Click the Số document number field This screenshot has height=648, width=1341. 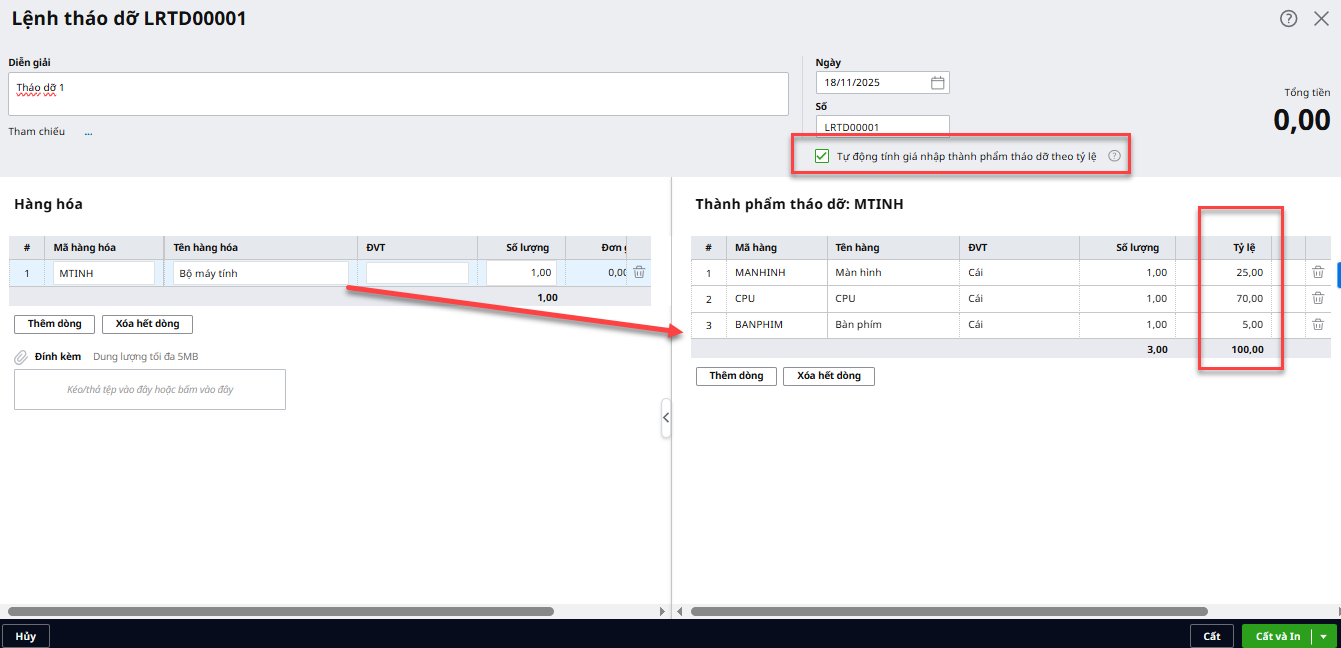pos(882,127)
